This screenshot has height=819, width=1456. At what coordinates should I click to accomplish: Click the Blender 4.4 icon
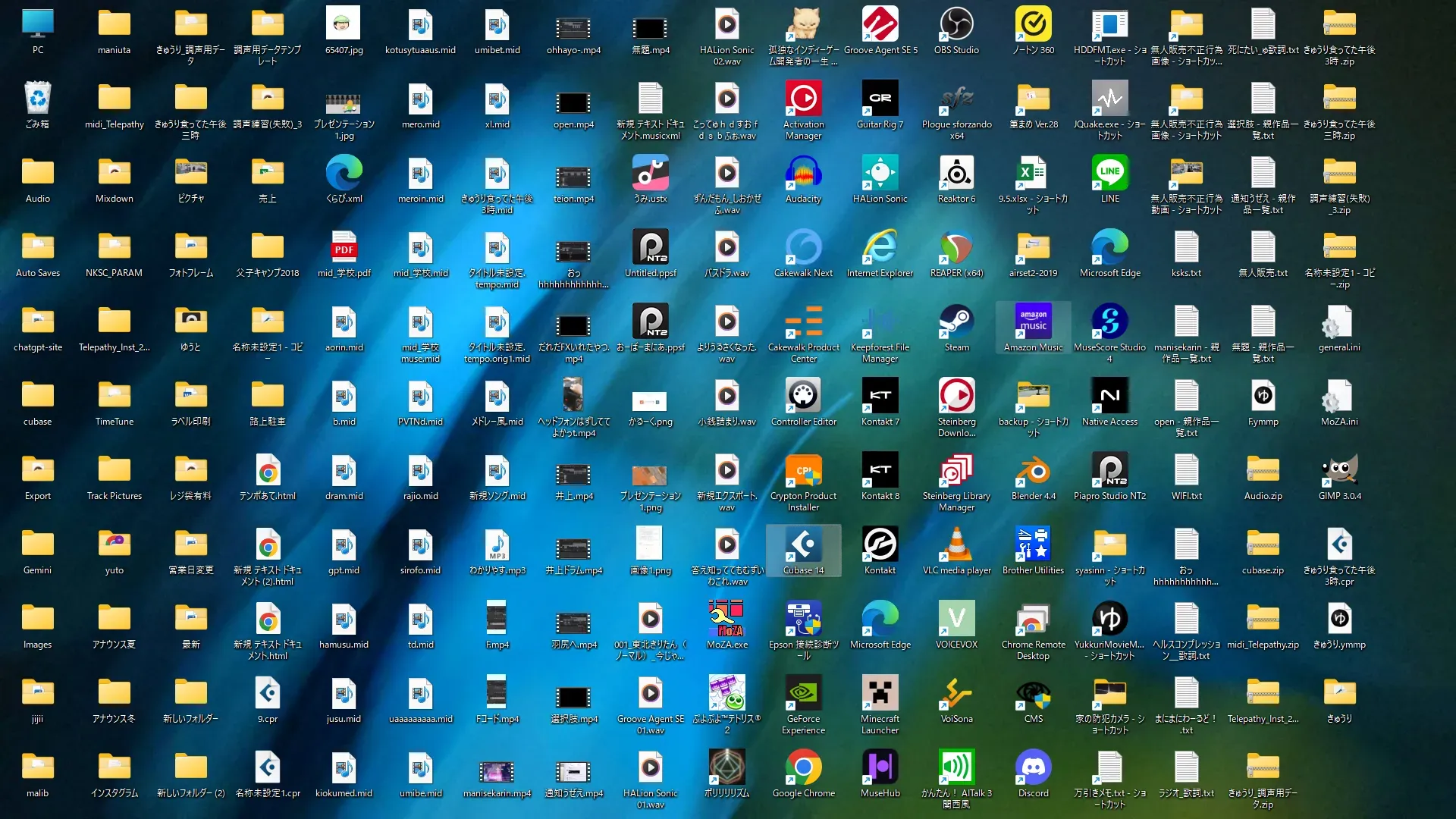(x=1033, y=471)
